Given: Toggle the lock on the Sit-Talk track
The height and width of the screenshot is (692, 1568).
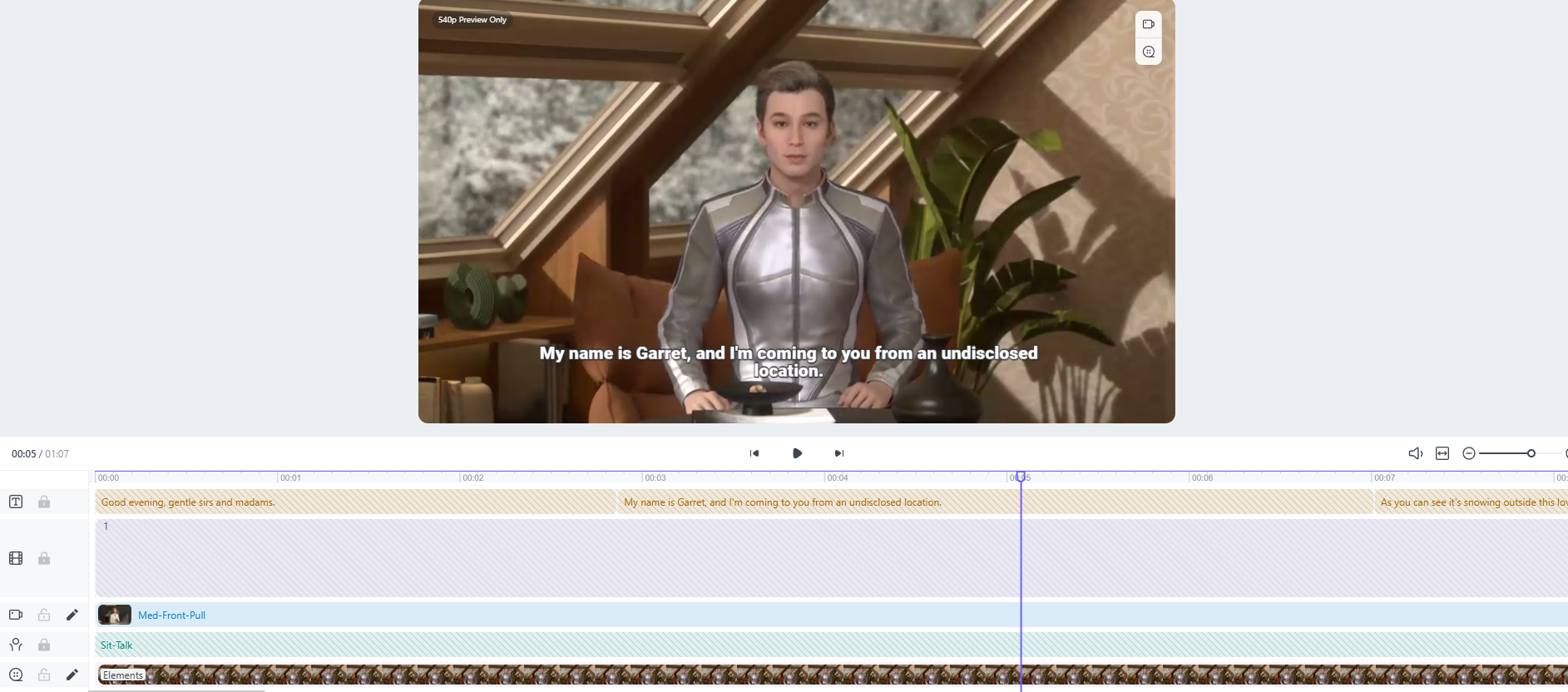Looking at the screenshot, I should pos(44,645).
